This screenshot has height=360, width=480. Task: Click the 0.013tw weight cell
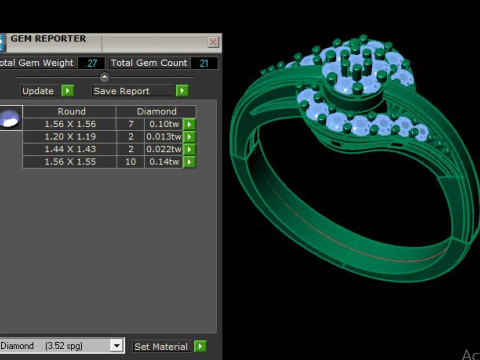[x=164, y=137]
